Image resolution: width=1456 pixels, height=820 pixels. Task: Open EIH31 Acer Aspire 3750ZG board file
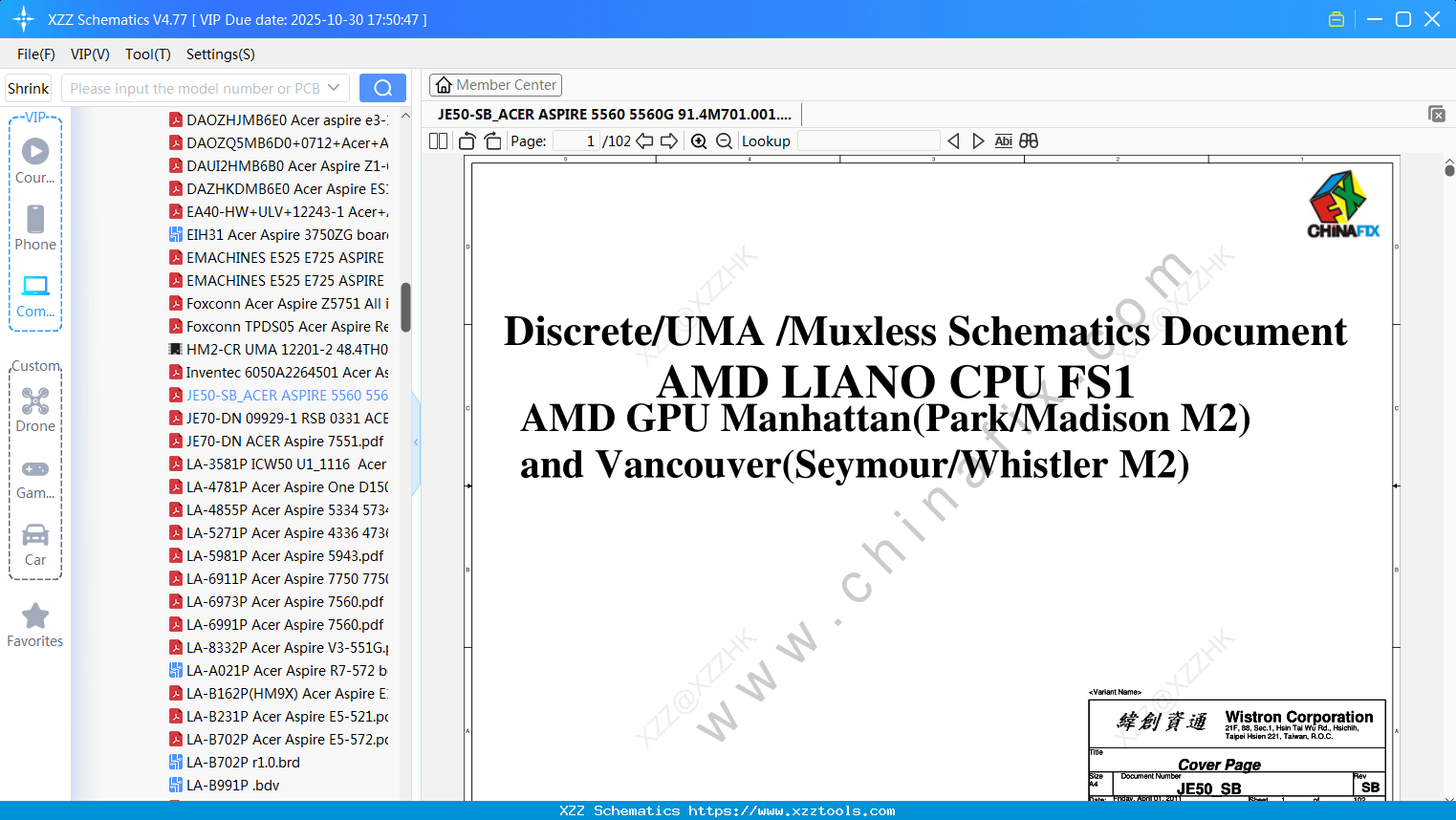tap(279, 234)
